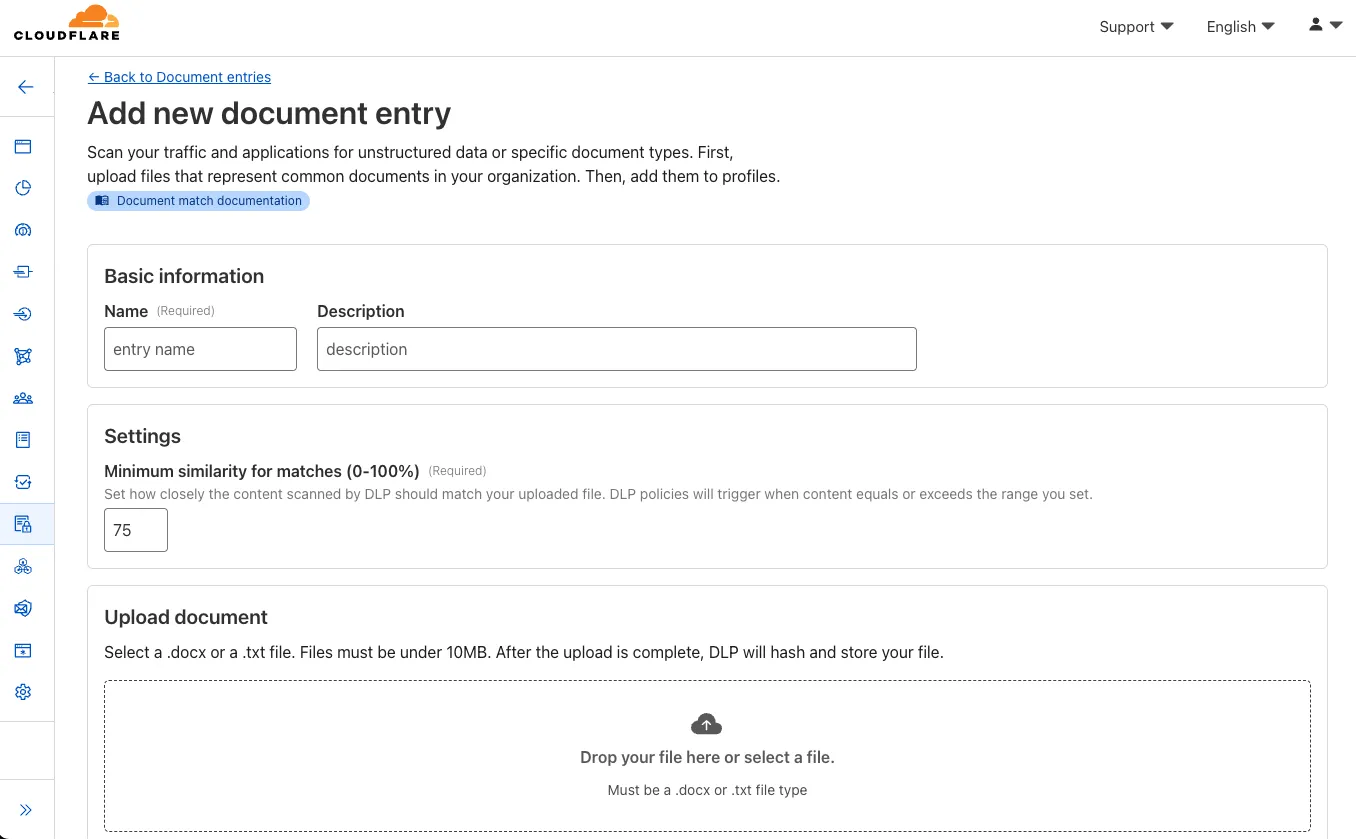Click the cloud upload icon
1356x839 pixels.
click(706, 724)
